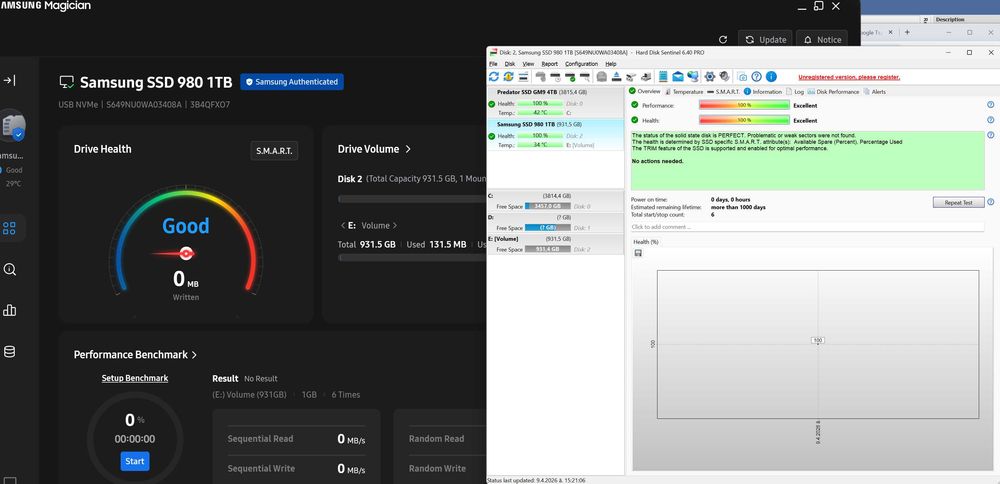
Task: Open the View menu in Hard Disk Sentinel
Action: pyautogui.click(x=529, y=64)
